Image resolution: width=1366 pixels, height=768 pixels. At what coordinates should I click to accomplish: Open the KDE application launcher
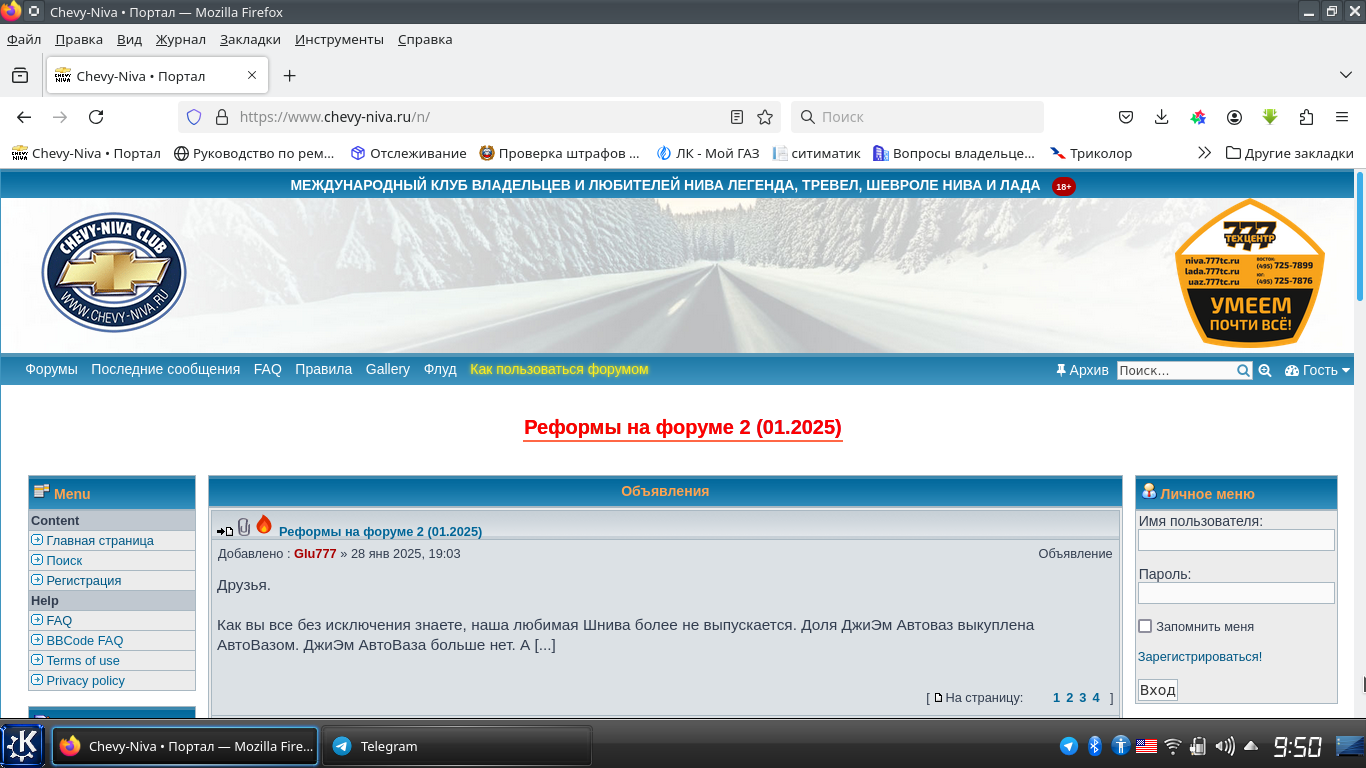[23, 746]
